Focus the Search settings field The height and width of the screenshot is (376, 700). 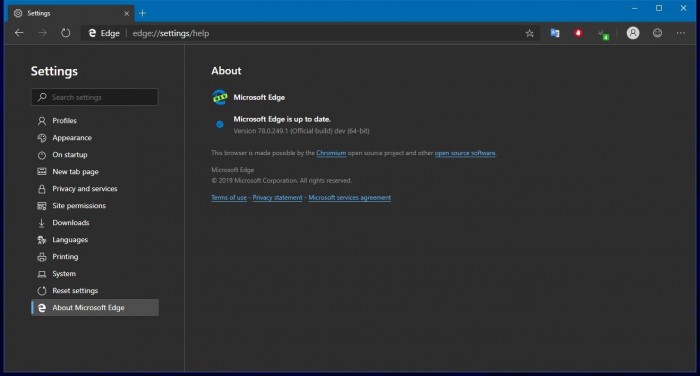(95, 97)
